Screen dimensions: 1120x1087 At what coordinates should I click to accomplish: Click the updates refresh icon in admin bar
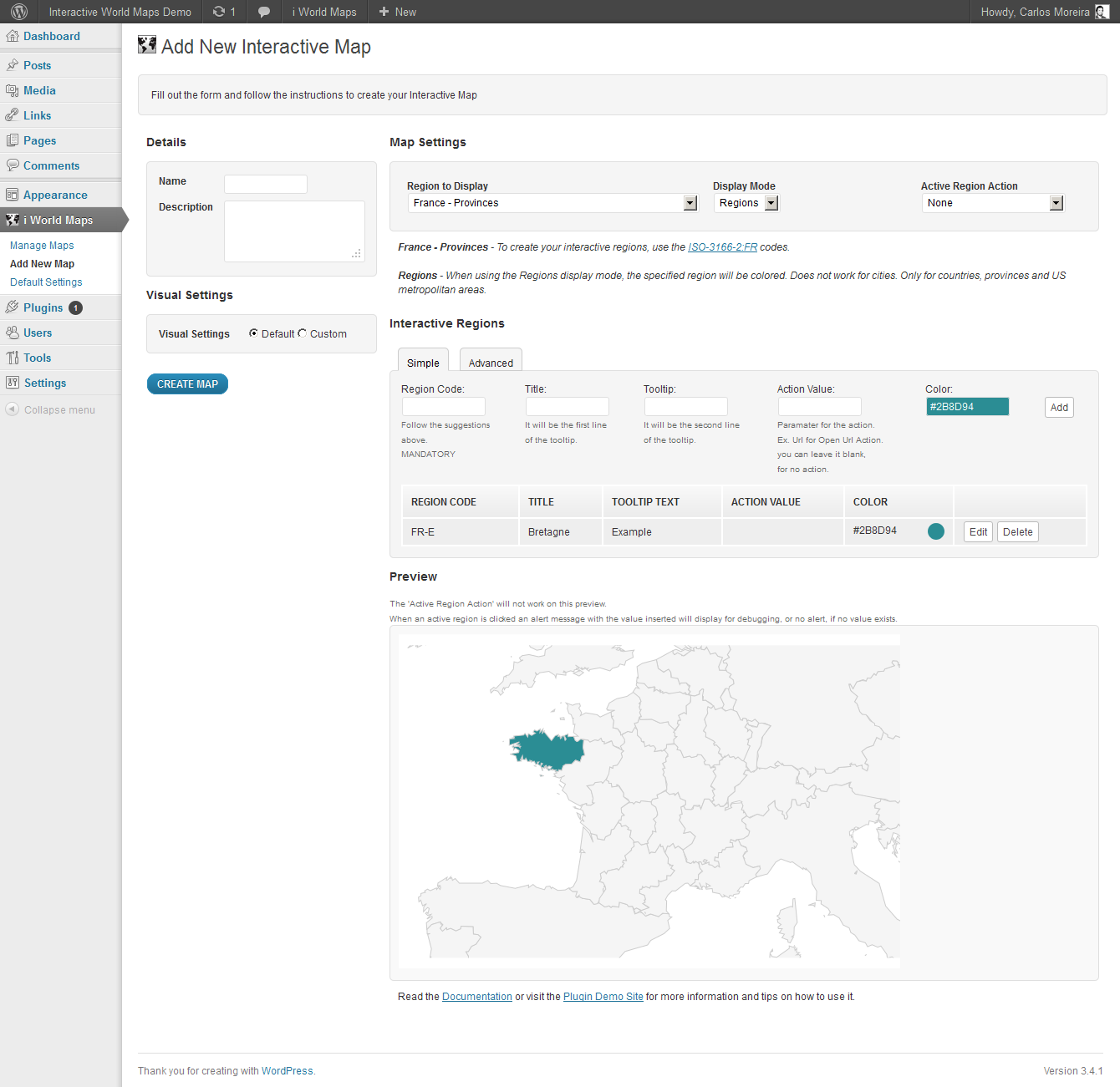point(219,12)
